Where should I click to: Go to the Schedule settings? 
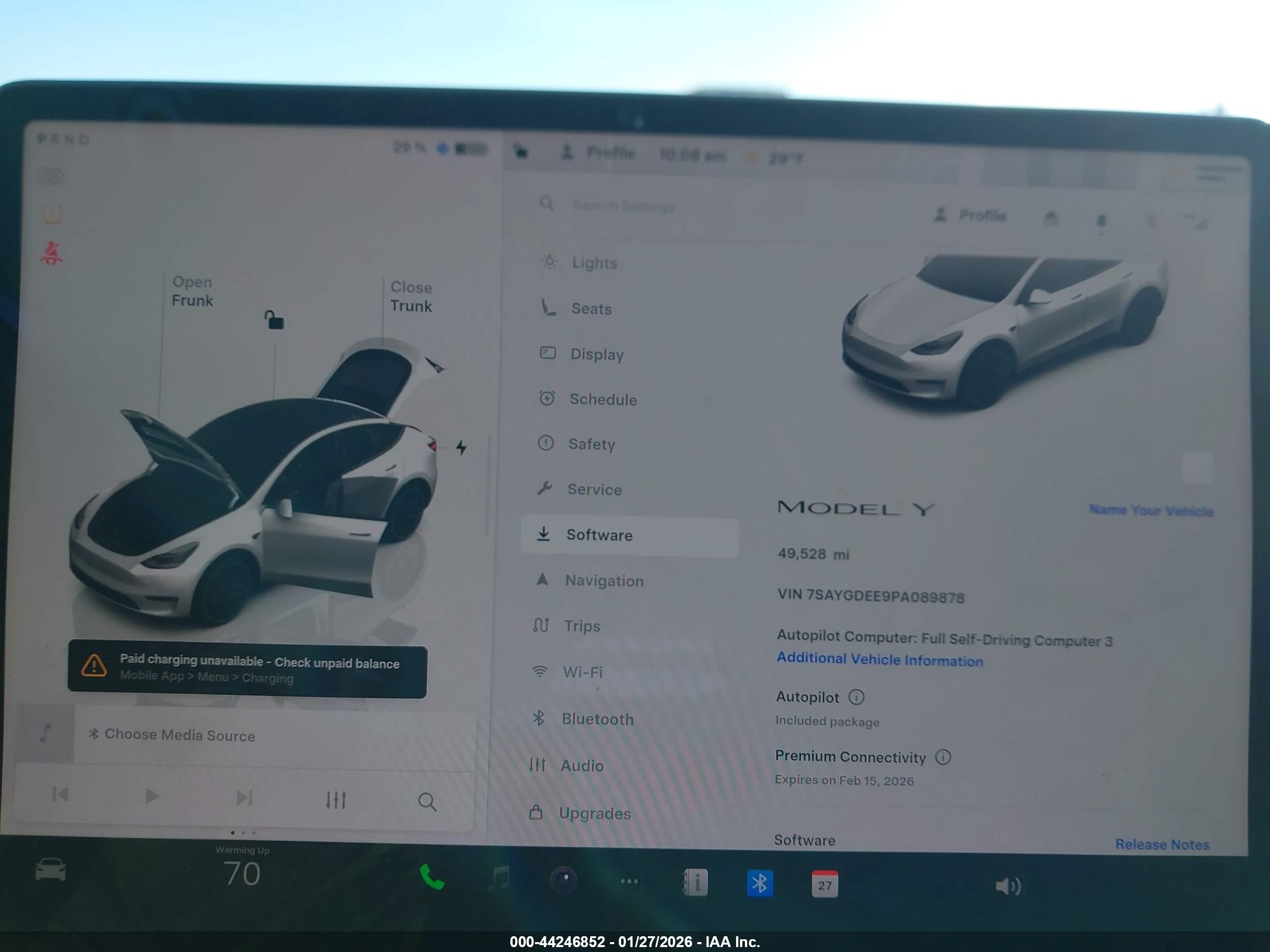pyautogui.click(x=588, y=400)
